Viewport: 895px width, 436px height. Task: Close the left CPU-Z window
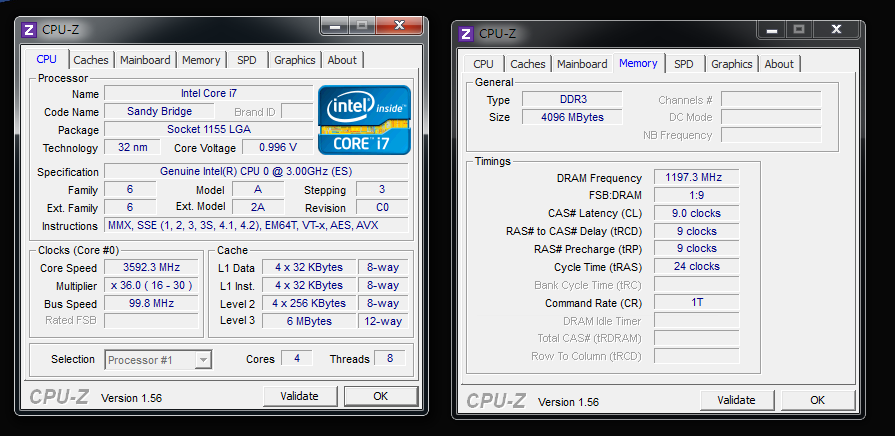pyautogui.click(x=400, y=25)
